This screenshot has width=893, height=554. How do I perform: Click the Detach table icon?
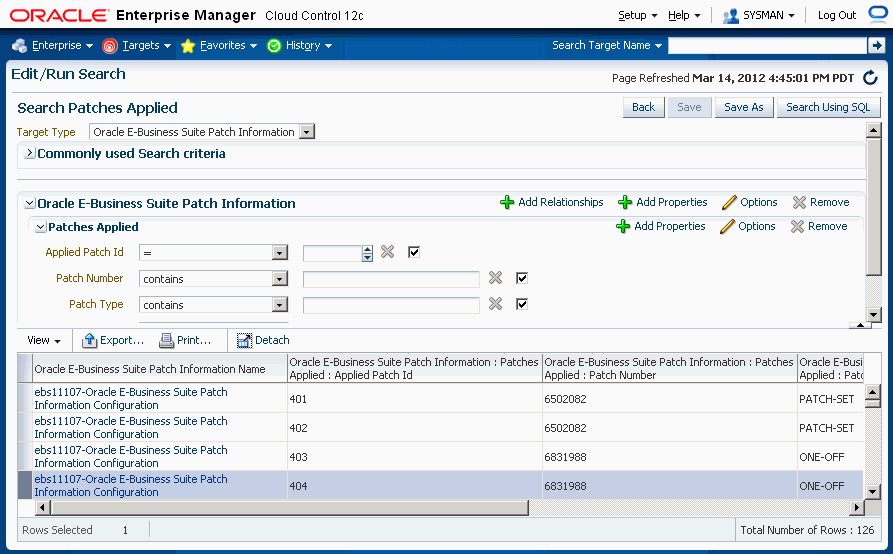point(244,340)
